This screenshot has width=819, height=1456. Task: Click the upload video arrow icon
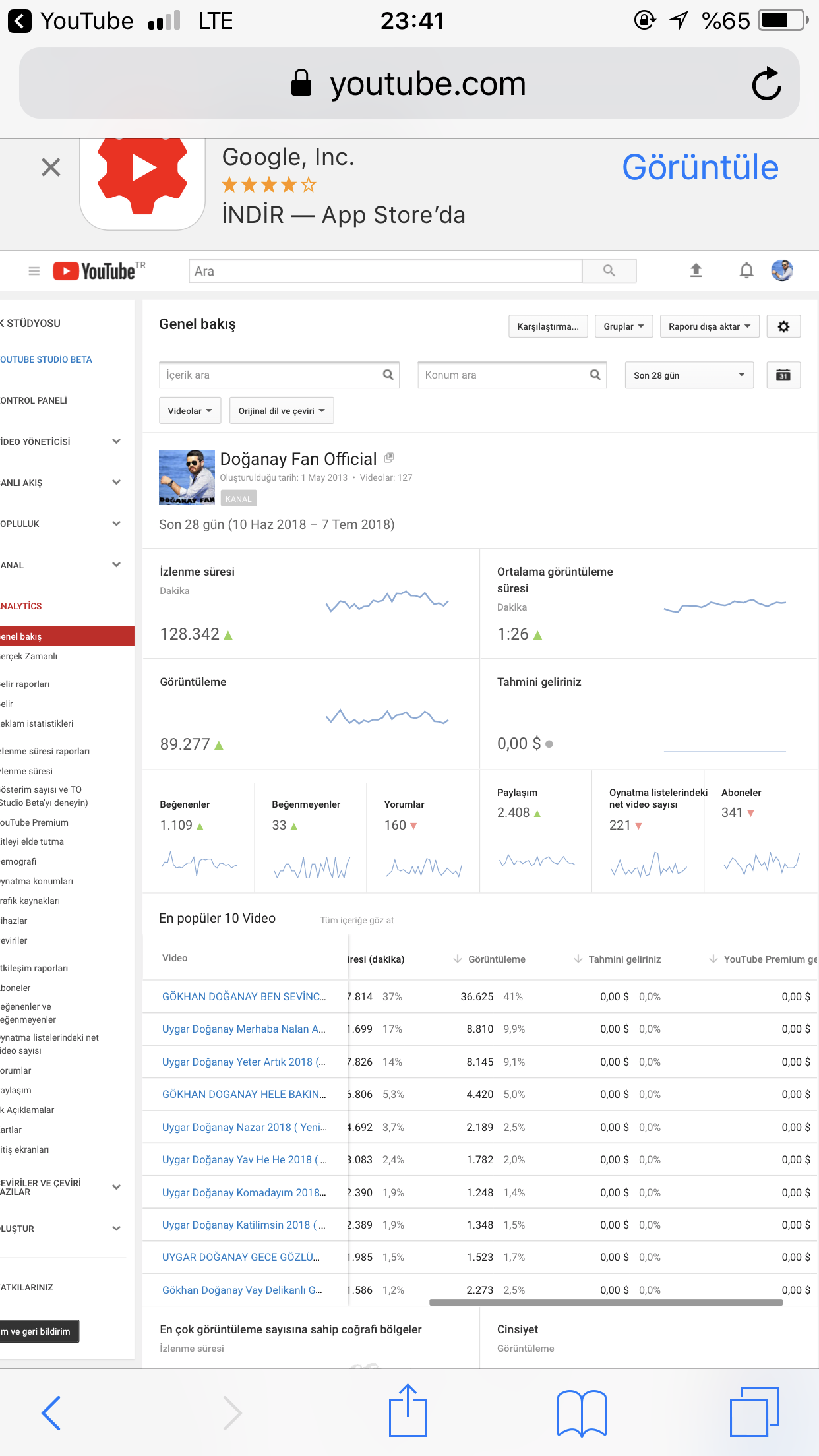click(696, 270)
